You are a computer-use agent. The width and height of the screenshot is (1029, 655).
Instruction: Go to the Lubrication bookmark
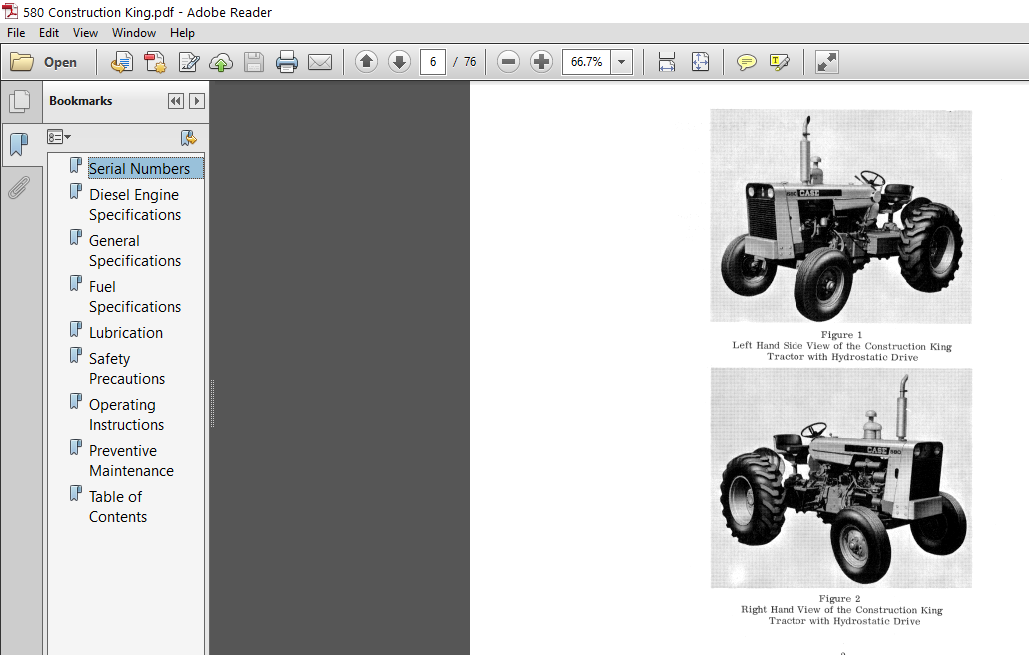pos(126,333)
